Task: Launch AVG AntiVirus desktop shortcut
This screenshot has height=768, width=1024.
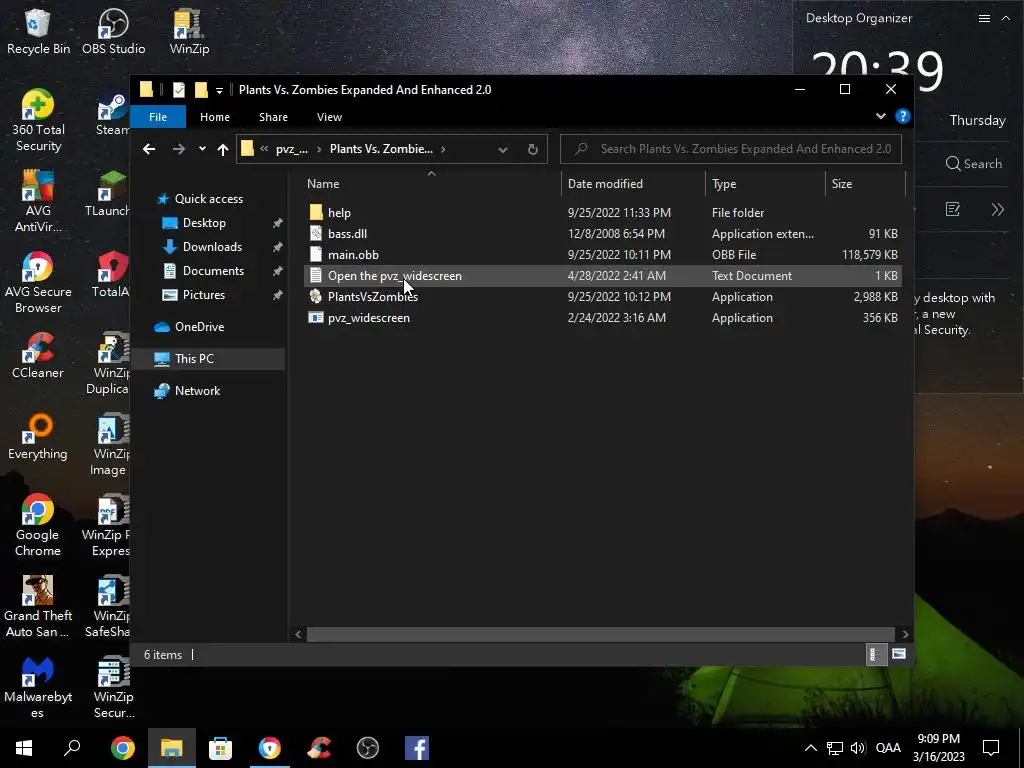Action: [x=39, y=201]
